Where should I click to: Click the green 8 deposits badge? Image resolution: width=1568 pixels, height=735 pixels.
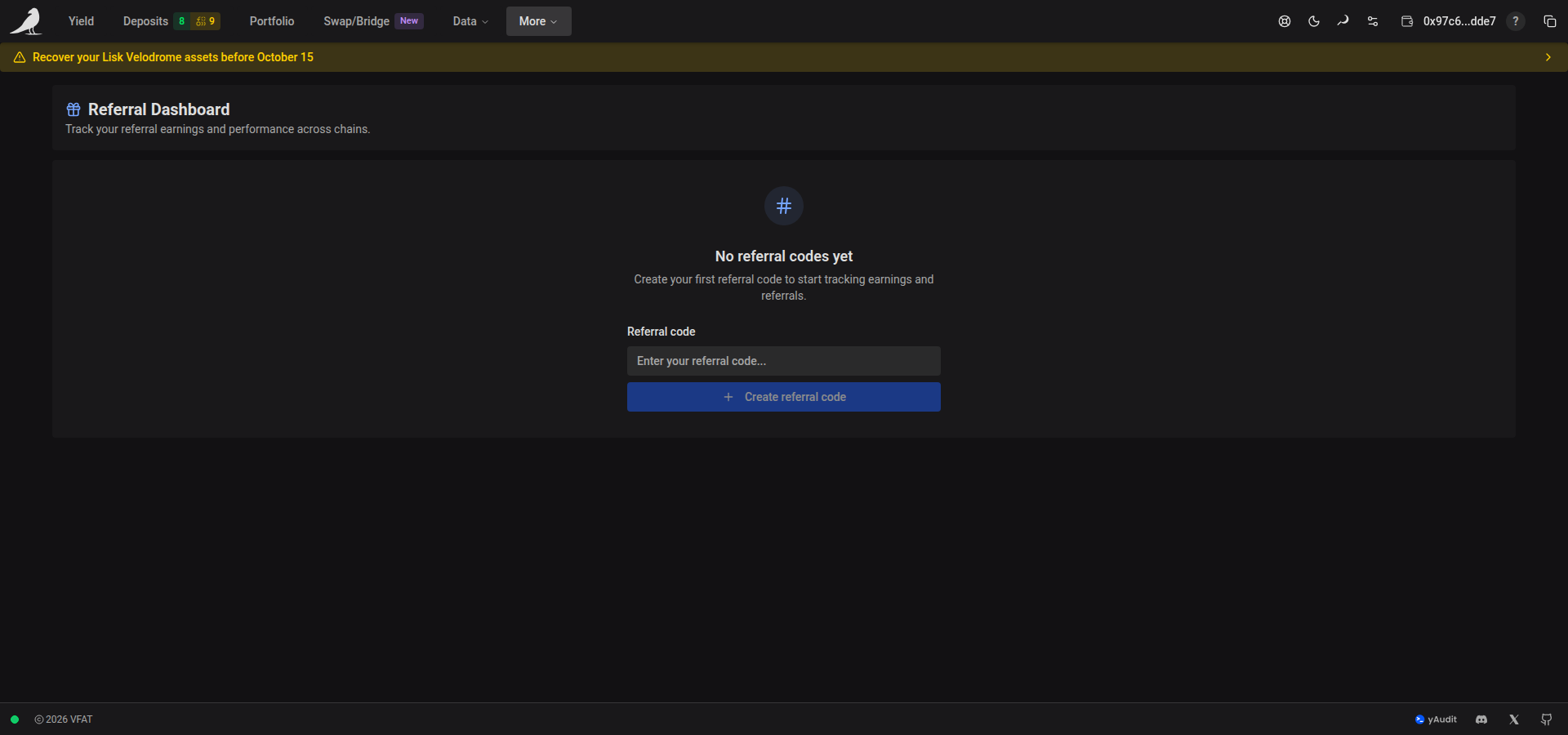[181, 21]
